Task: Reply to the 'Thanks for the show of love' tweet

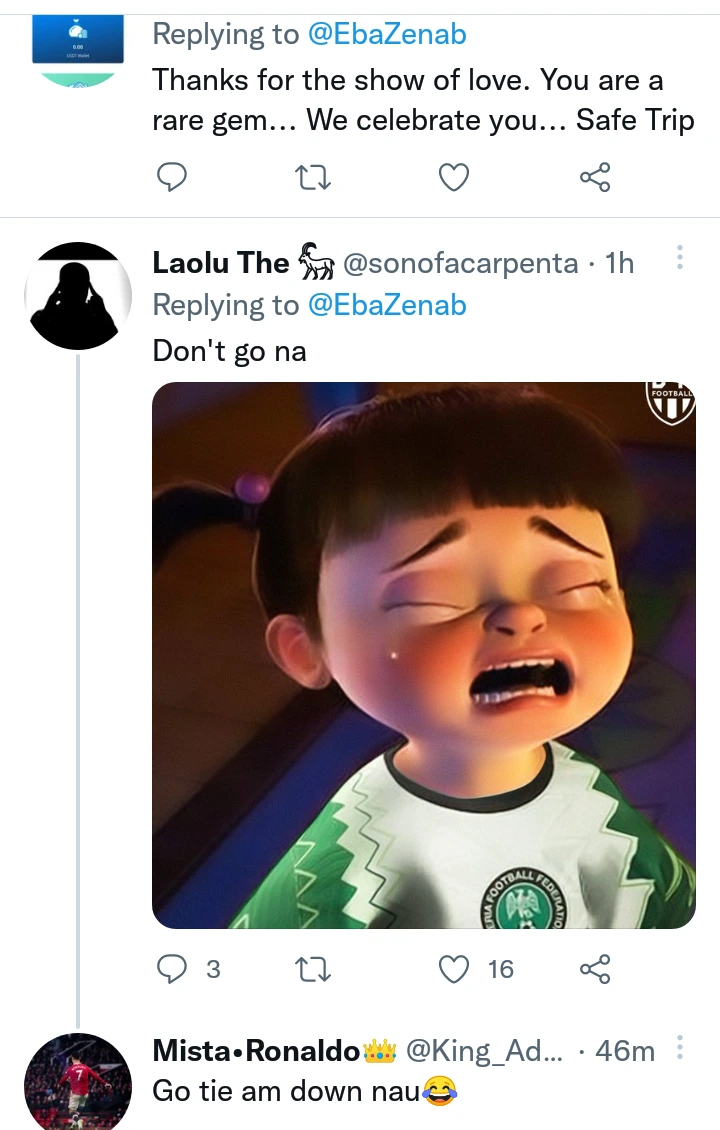Action: (x=173, y=178)
